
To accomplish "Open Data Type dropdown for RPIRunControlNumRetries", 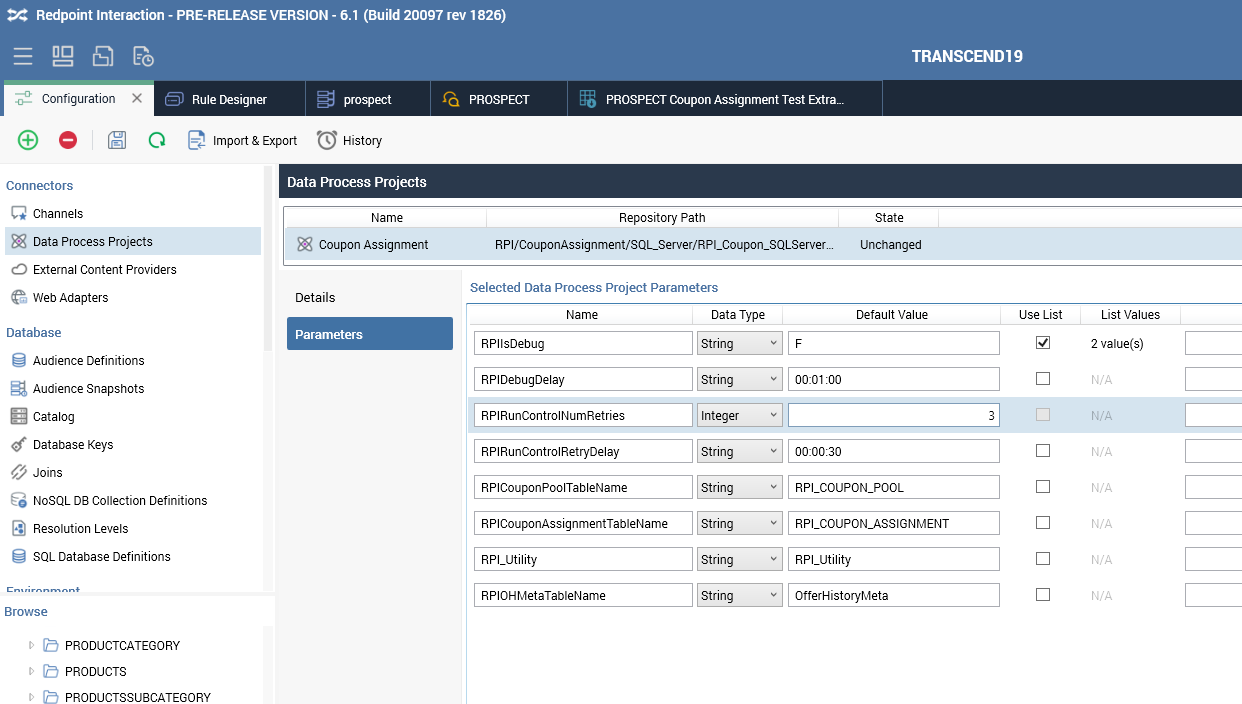I will point(739,415).
